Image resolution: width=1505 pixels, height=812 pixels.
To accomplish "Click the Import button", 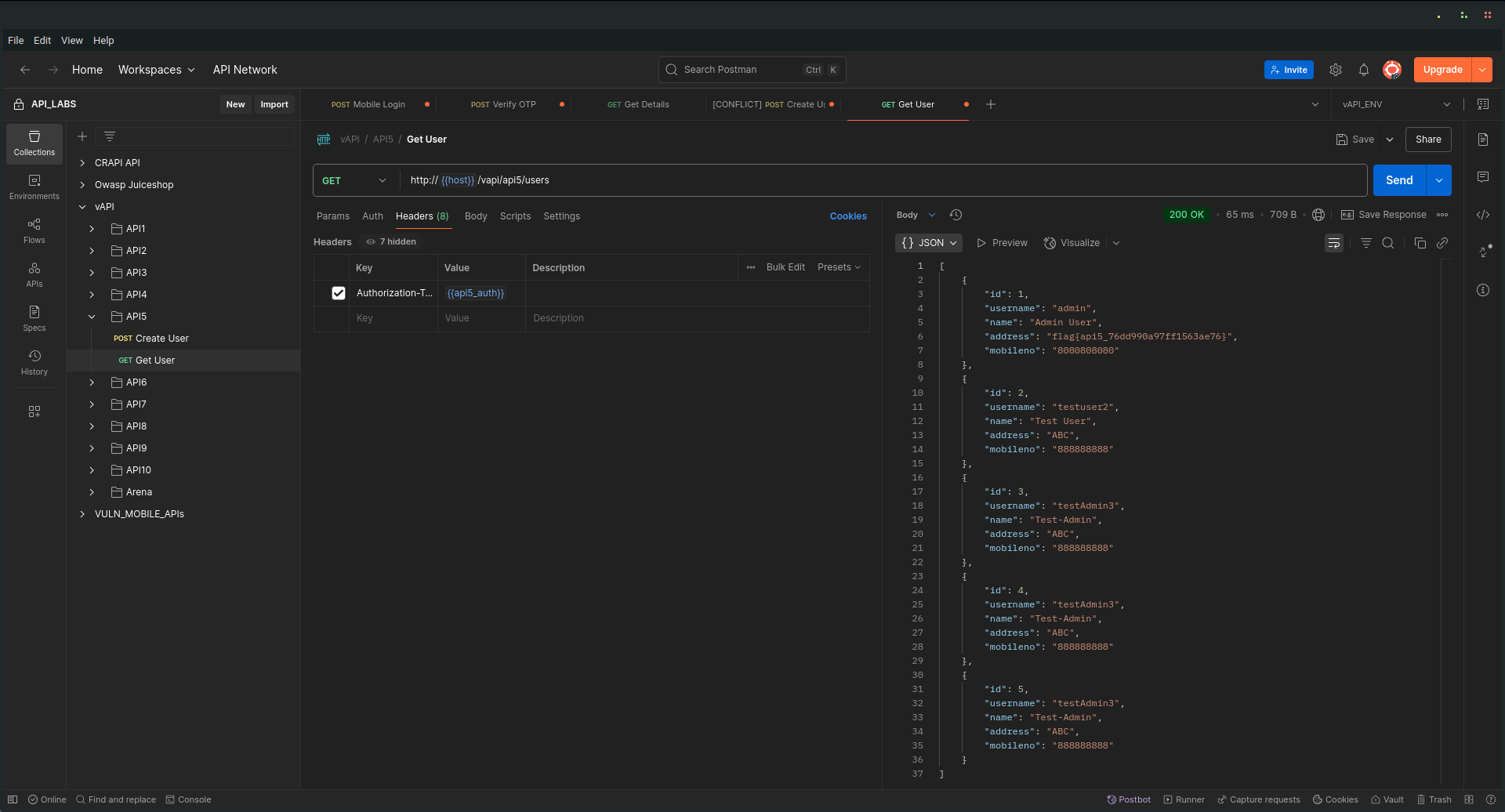I will (274, 104).
